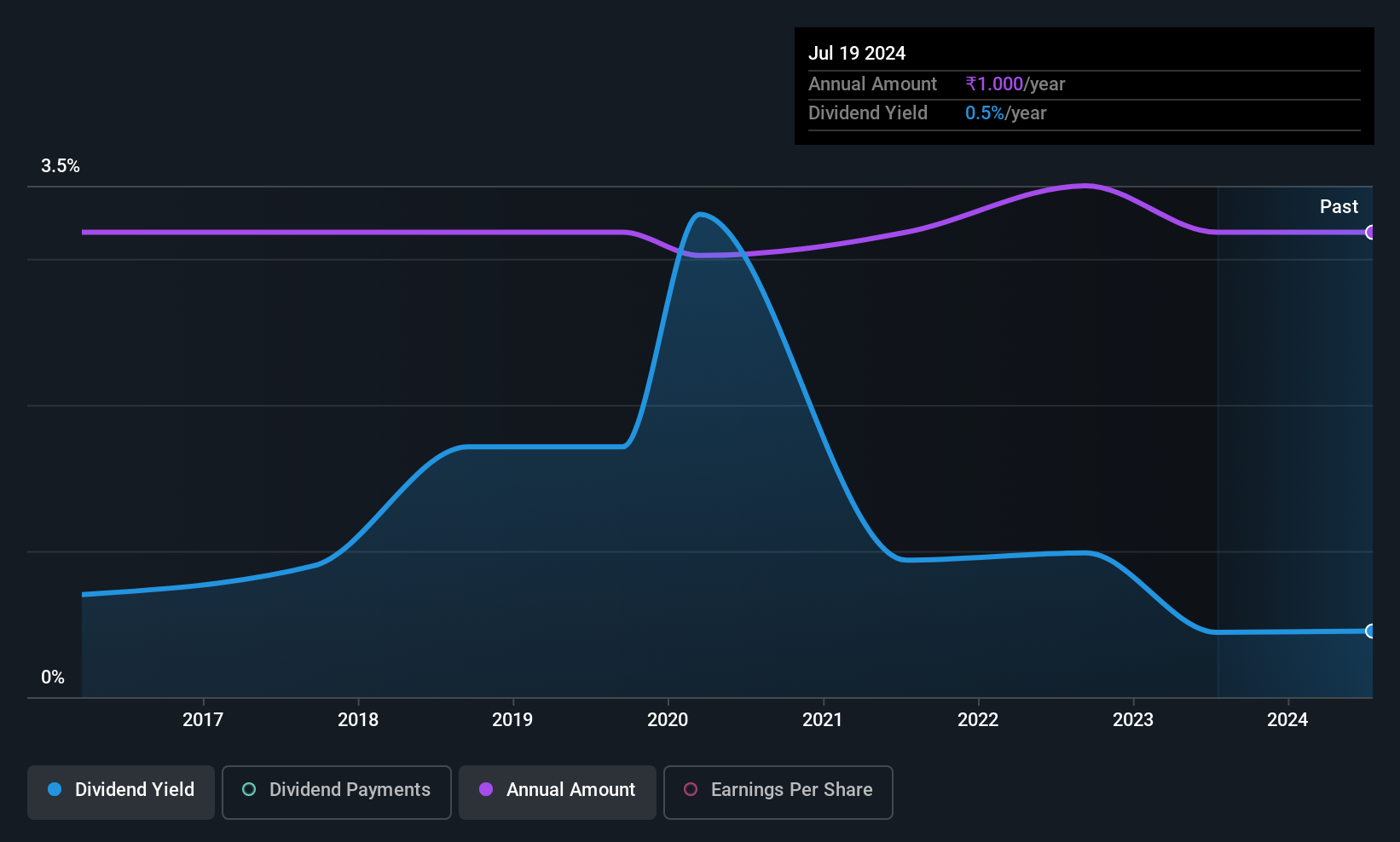Click the blue Dividend Yield legend dot

(55, 789)
